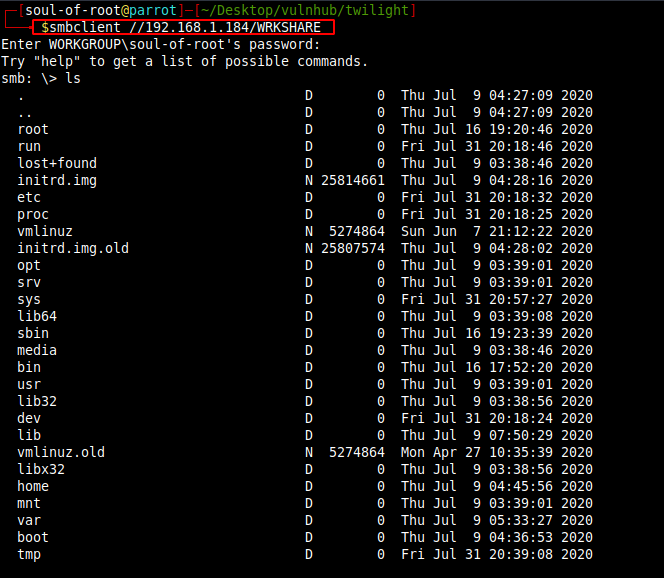The height and width of the screenshot is (578, 664).
Task: Click the 'initrd.img' file name
Action: pos(57,181)
